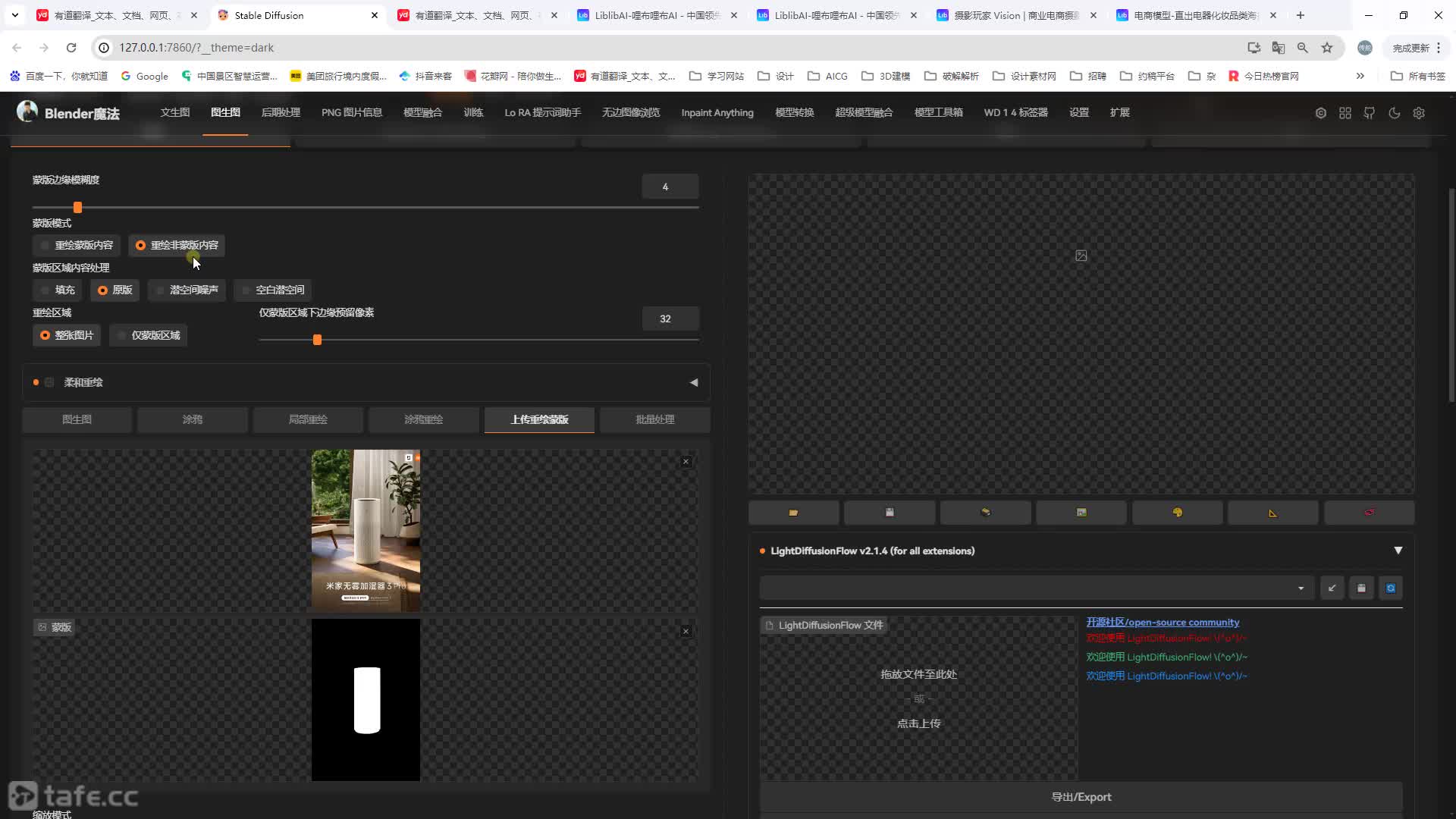Click 点击上传 to upload a LightDiffusionFlow file
Viewport: 1456px width, 819px height.
tap(918, 723)
